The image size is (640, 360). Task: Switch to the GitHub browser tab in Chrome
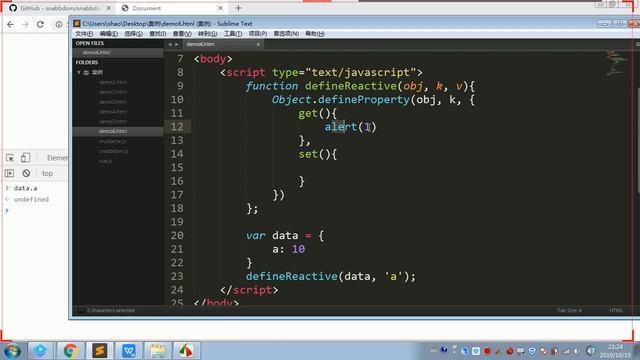pos(59,8)
